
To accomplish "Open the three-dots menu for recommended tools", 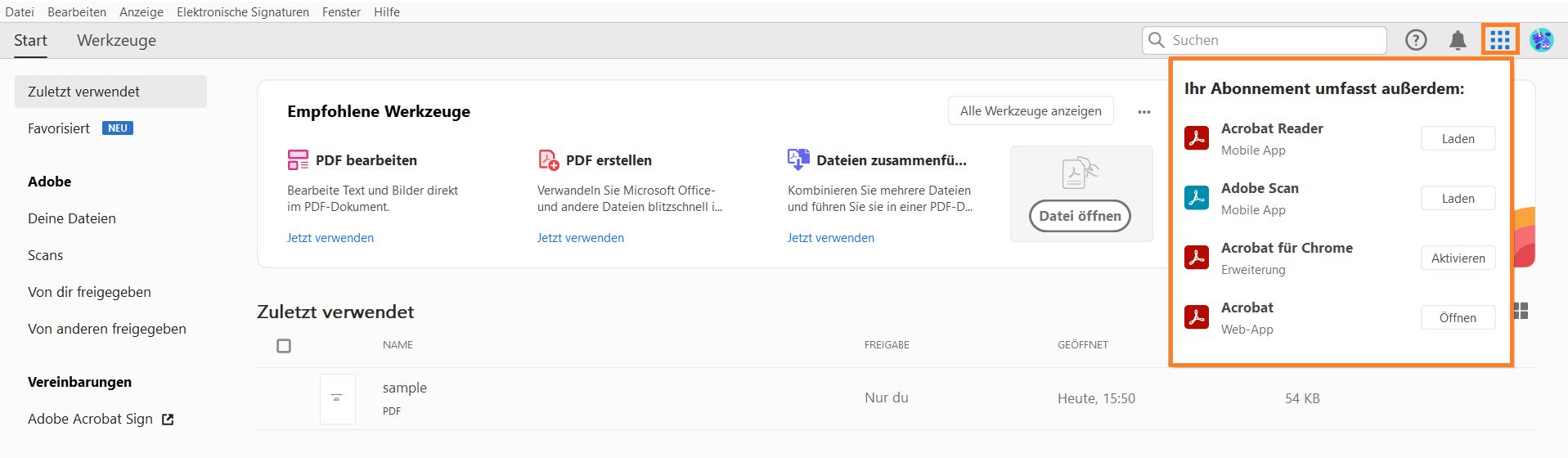I will tap(1143, 112).
